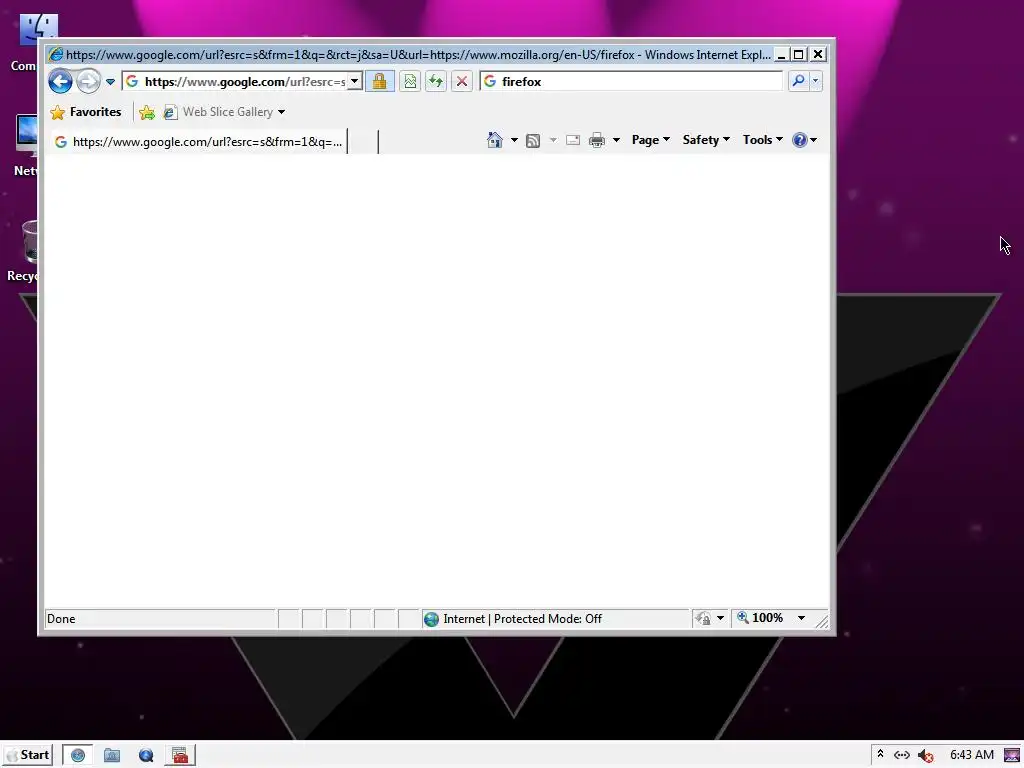Expand the zoom level dropdown arrow
The image size is (1024, 768).
pyautogui.click(x=801, y=618)
